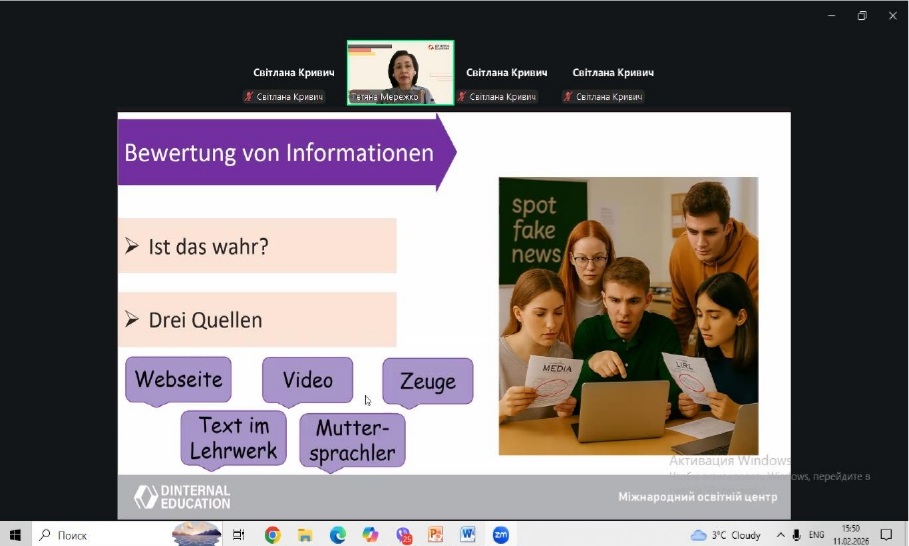Open PowerPoint in the taskbar
The image size is (909, 546).
[435, 535]
